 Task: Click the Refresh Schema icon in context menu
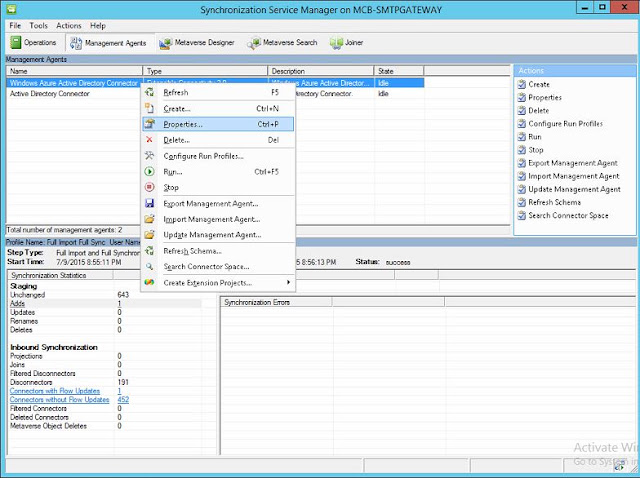coord(149,251)
